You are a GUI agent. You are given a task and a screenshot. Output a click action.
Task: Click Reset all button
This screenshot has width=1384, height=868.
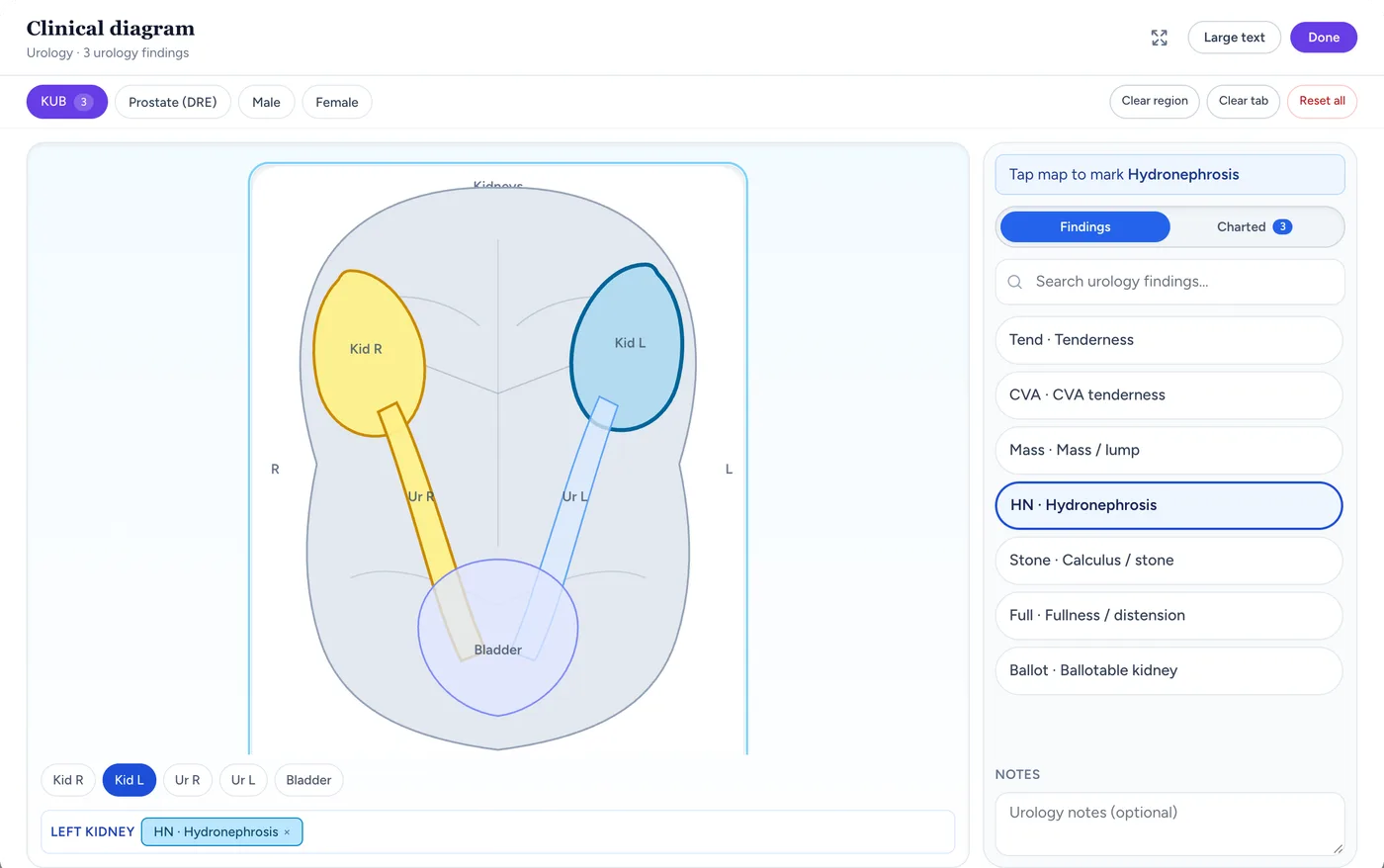pos(1322,101)
